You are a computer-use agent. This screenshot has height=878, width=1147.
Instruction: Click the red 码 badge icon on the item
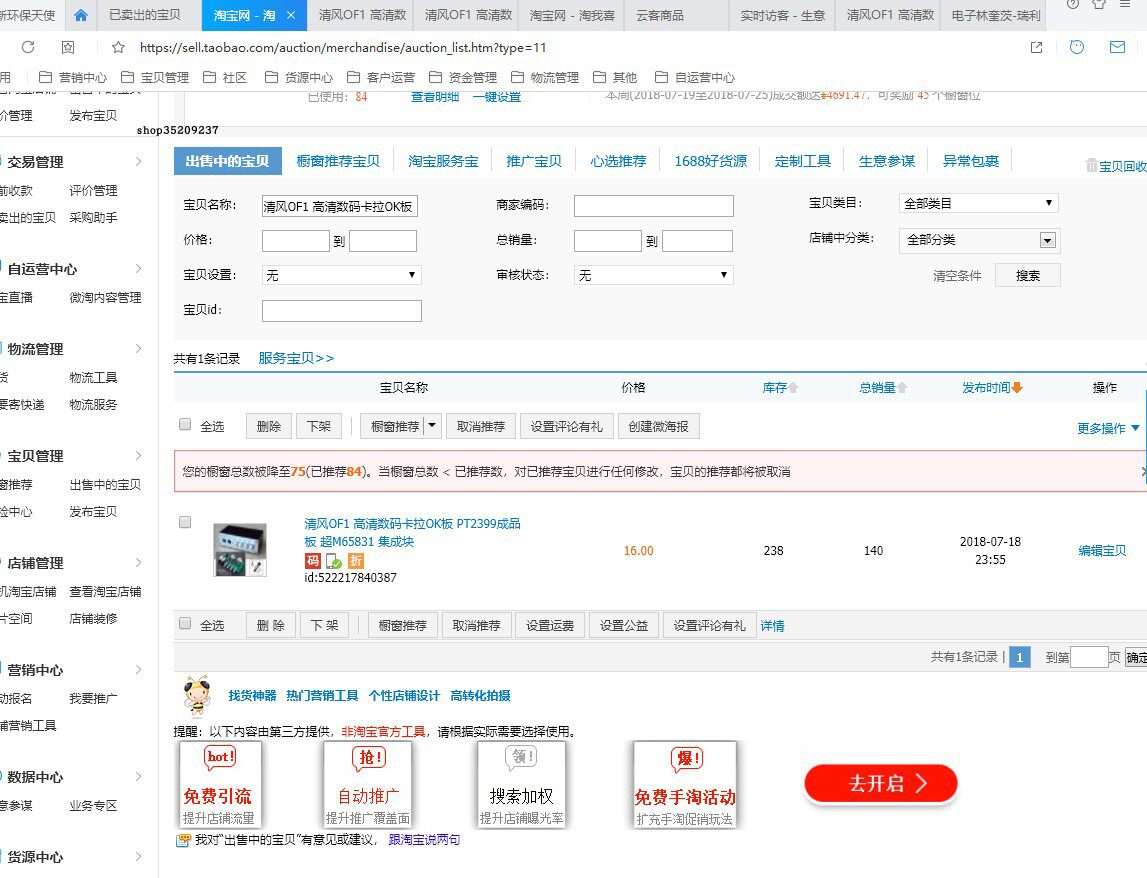tap(312, 560)
